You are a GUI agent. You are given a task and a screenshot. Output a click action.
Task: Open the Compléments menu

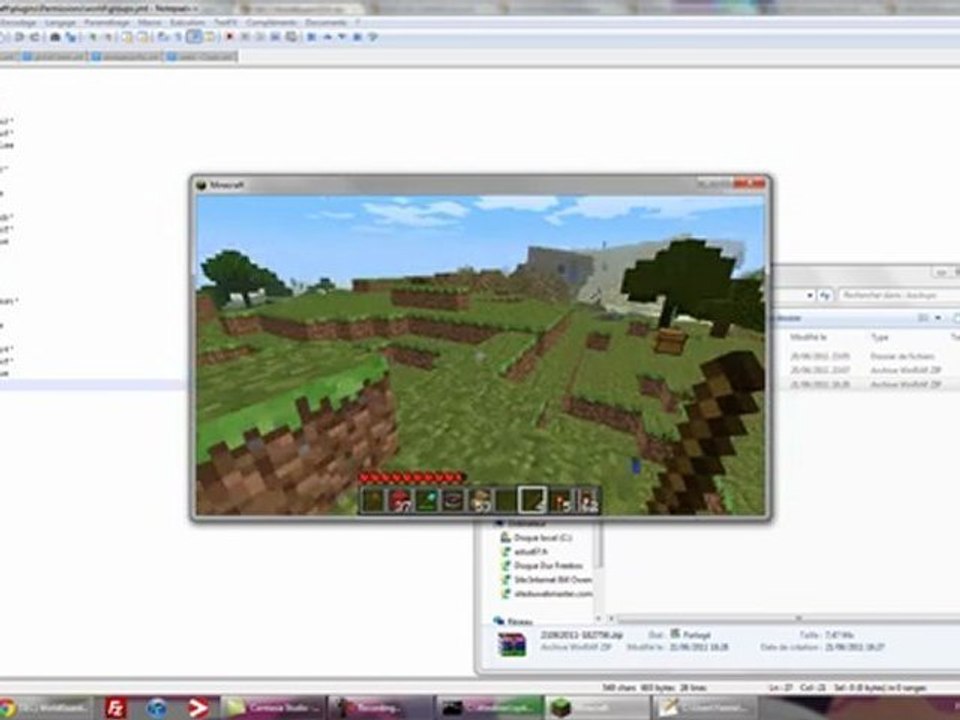point(271,23)
